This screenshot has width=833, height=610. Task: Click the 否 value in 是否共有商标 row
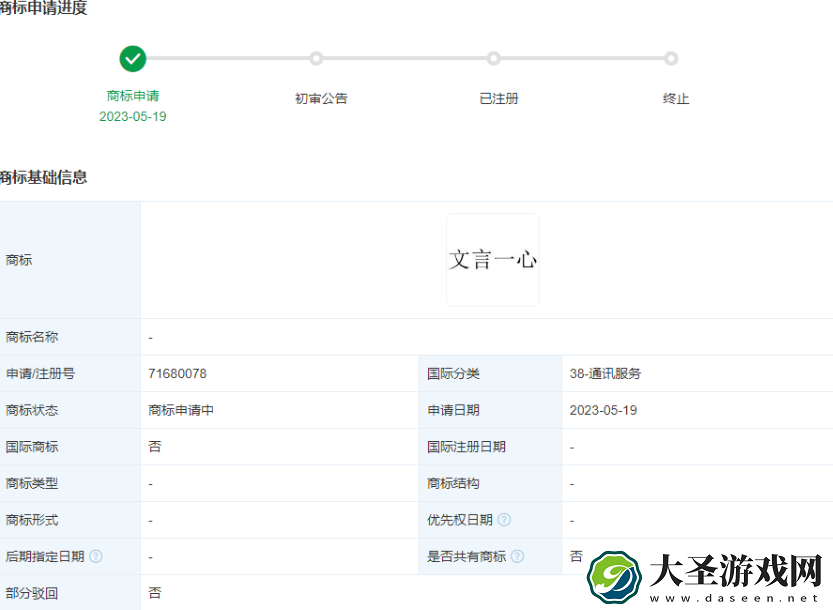(576, 556)
